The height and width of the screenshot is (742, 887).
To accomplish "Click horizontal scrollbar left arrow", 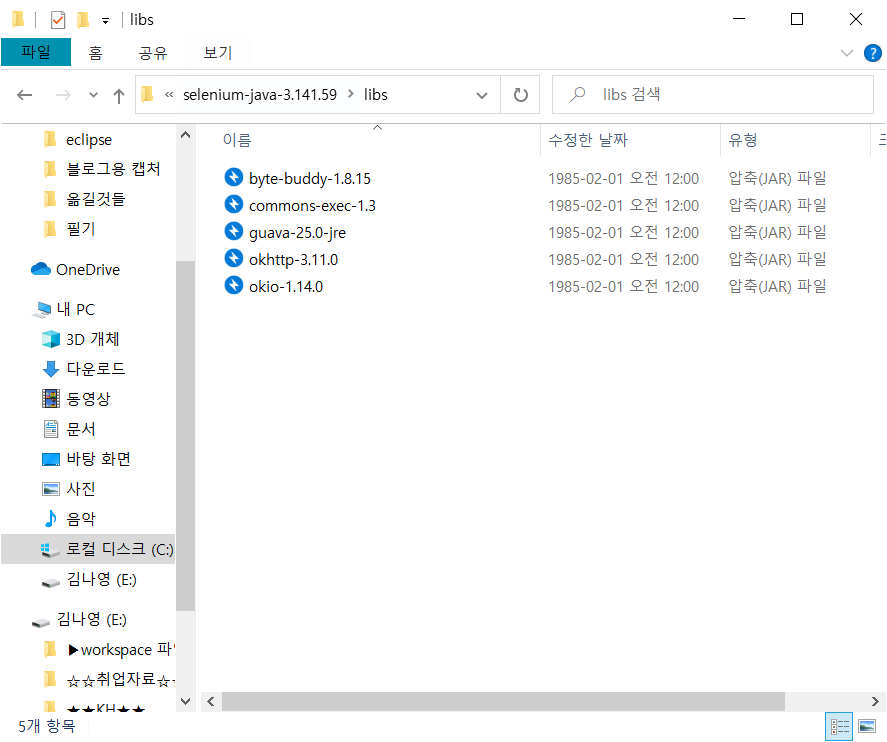I will 210,701.
